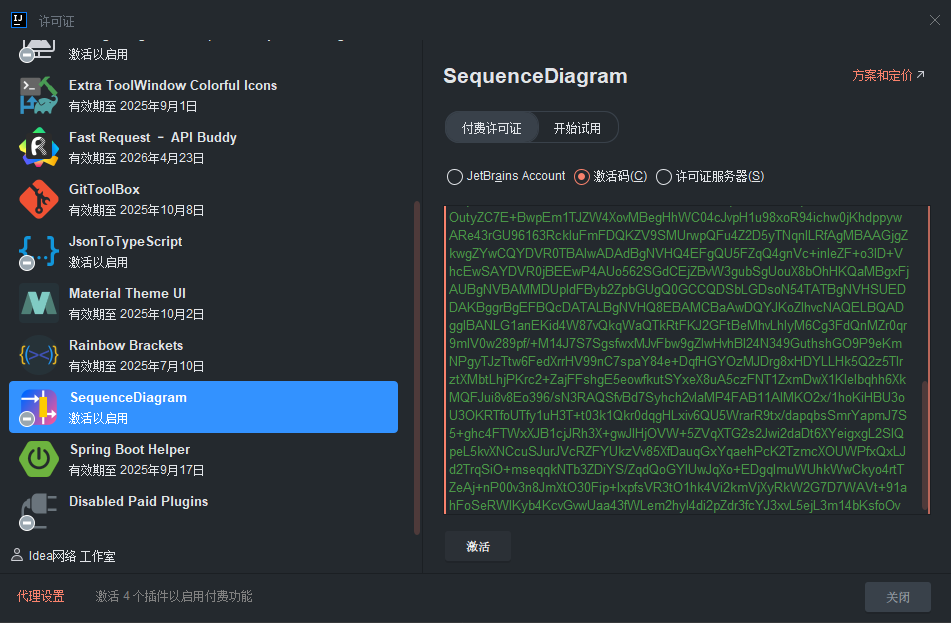
Task: Click the 激活 button
Action: pyautogui.click(x=478, y=547)
